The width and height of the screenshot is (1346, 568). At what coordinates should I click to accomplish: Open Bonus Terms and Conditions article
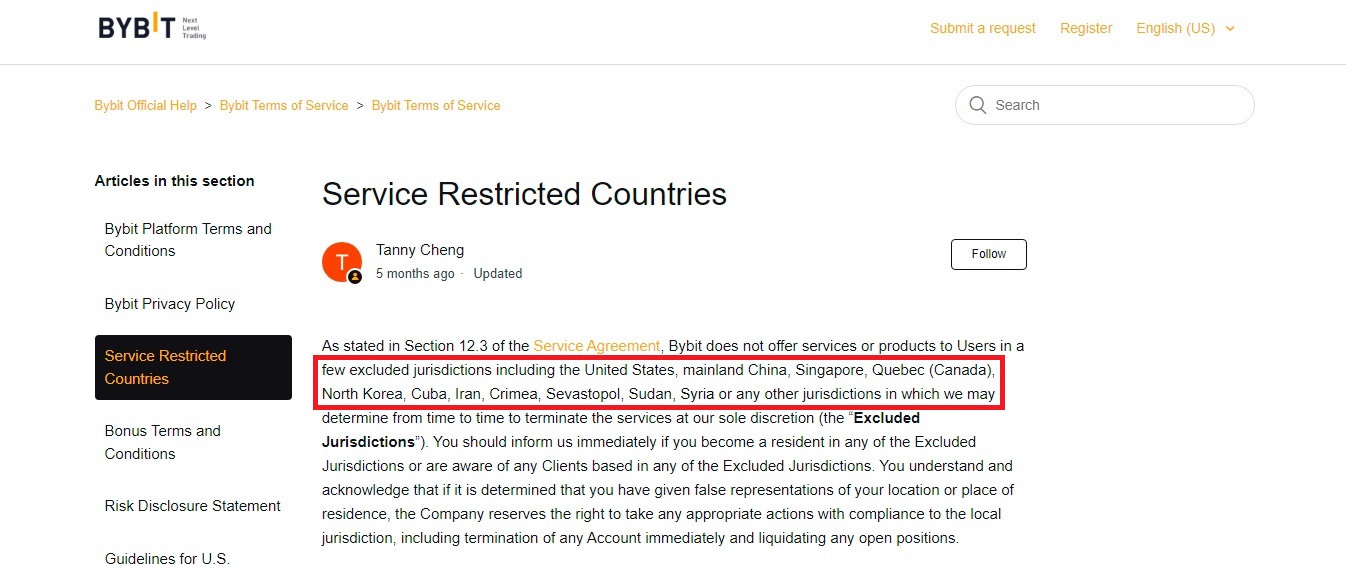[163, 442]
